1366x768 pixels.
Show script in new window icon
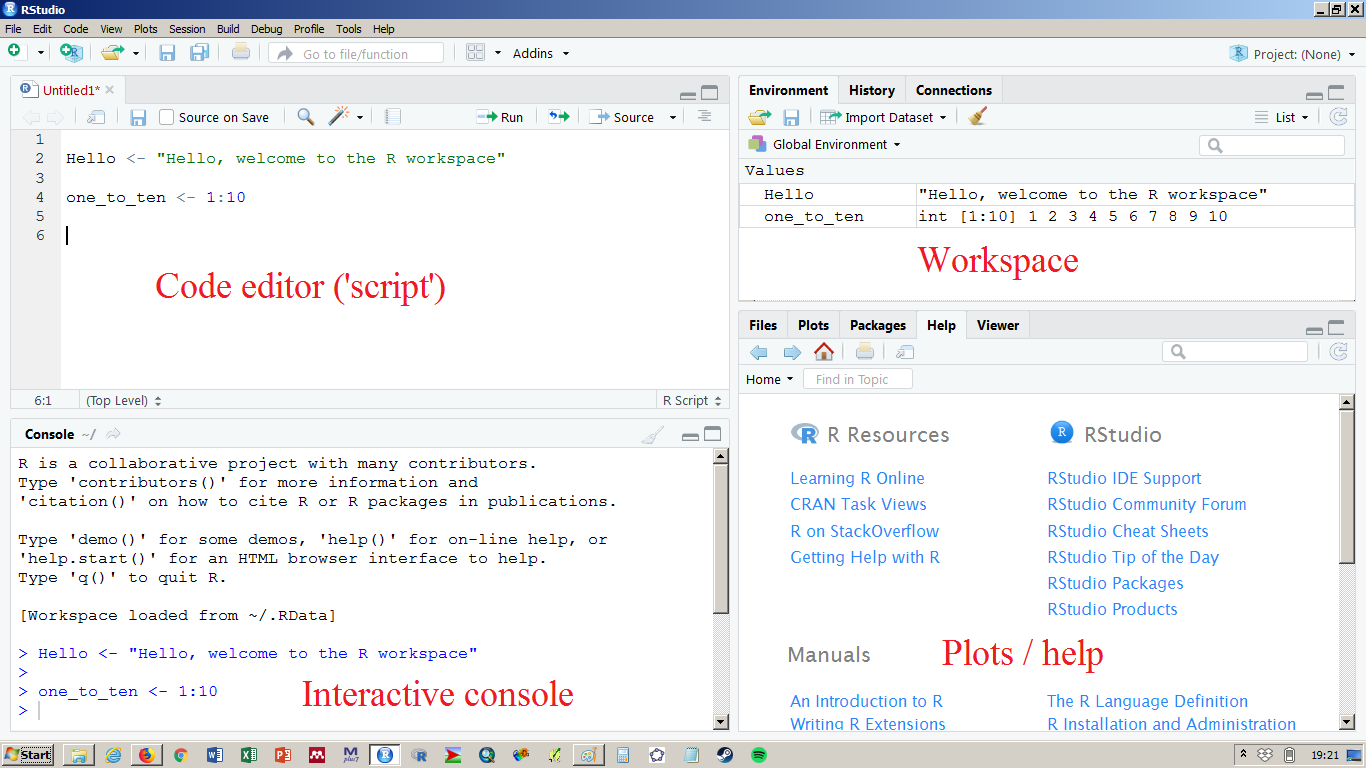pos(96,117)
